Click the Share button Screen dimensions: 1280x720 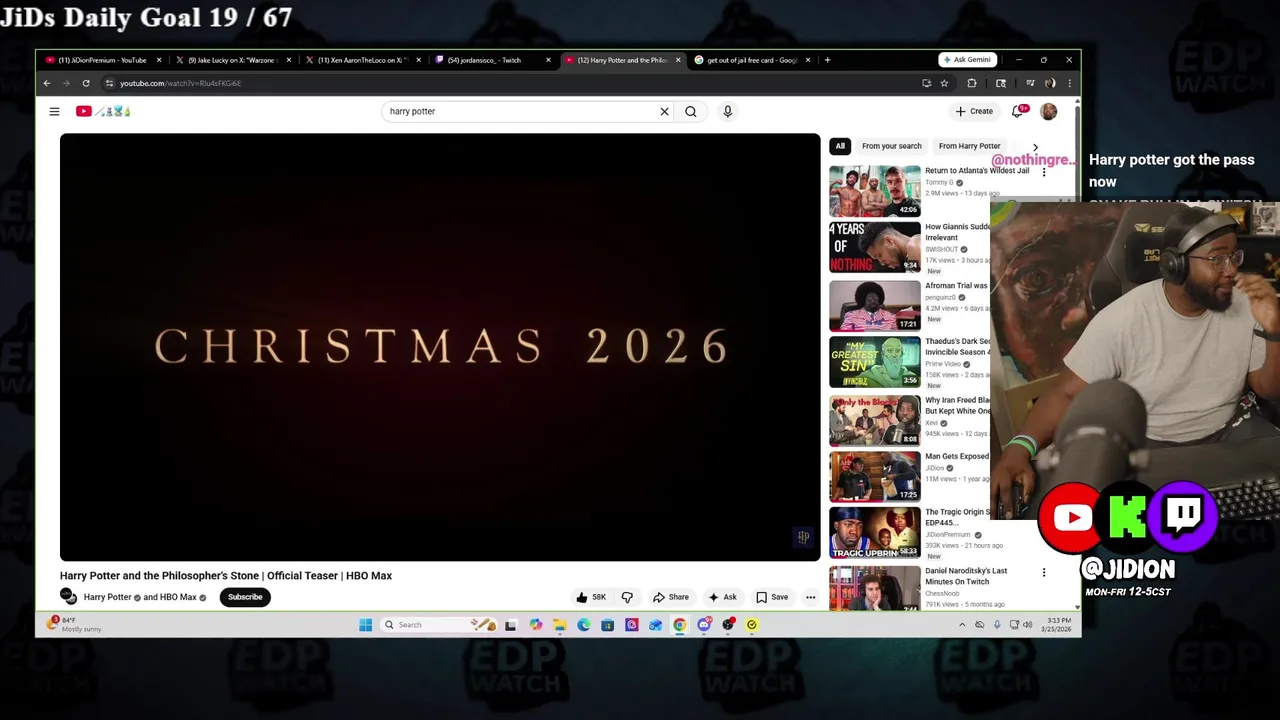[670, 597]
